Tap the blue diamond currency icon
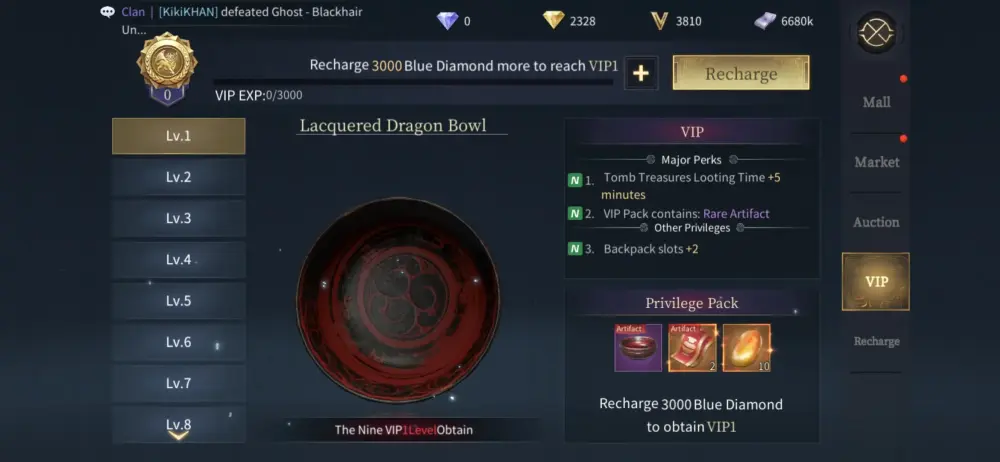The image size is (1000, 462). tap(448, 21)
